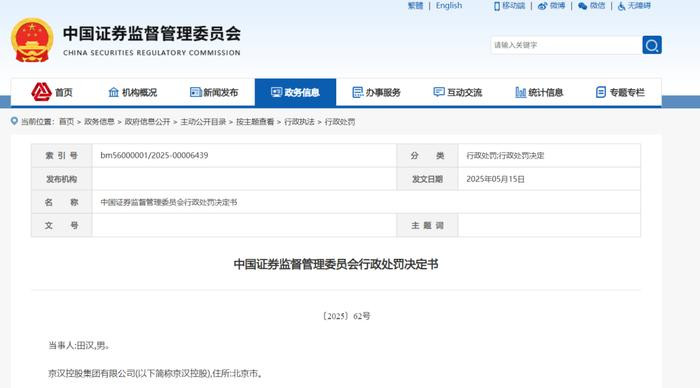Click document number 〔2025〕62号
The height and width of the screenshot is (388, 700).
click(346, 316)
